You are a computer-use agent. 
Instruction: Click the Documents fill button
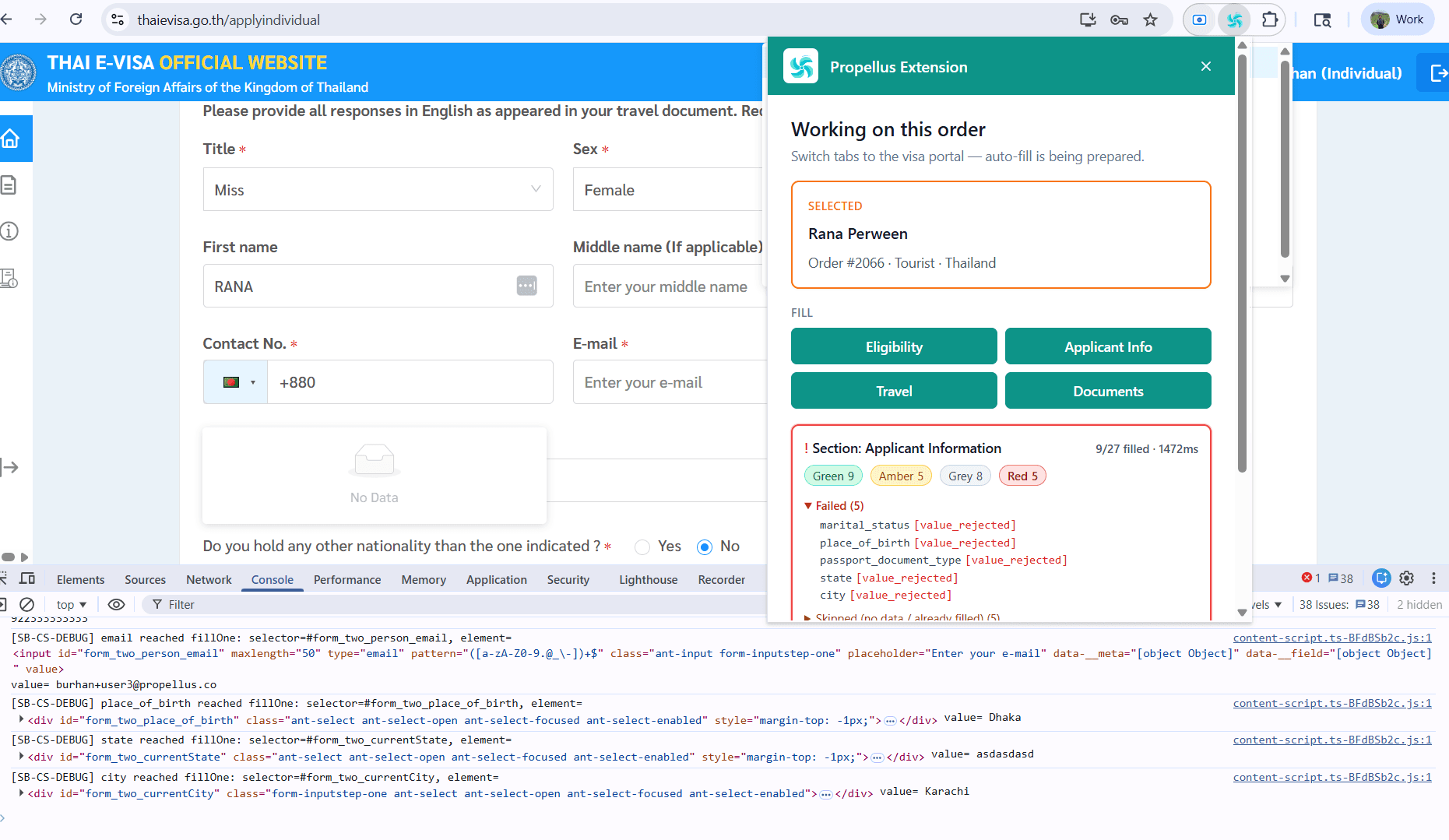click(x=1108, y=391)
